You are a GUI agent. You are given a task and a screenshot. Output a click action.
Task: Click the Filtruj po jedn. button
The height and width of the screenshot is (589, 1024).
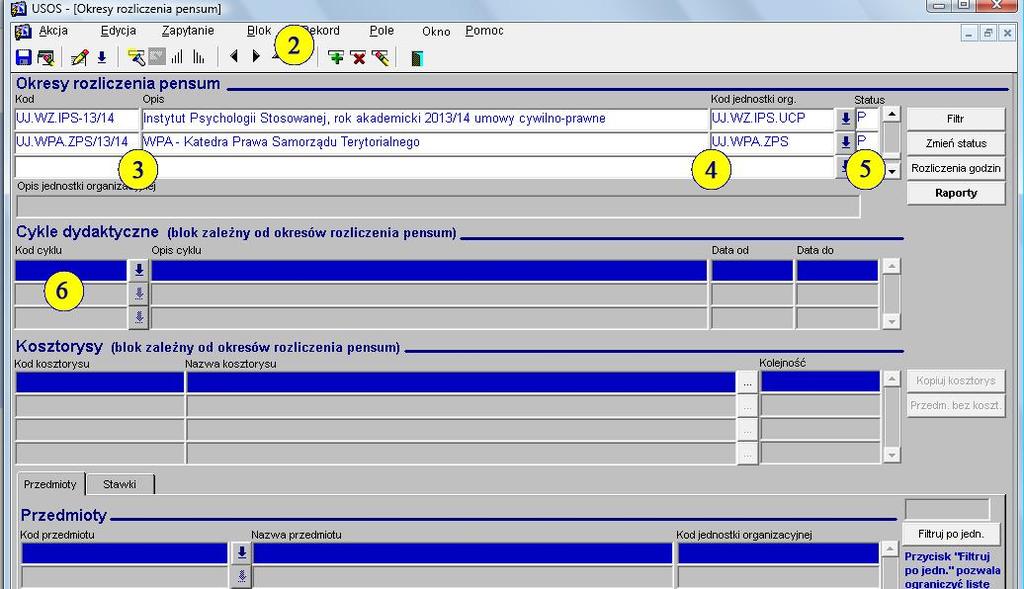(950, 534)
